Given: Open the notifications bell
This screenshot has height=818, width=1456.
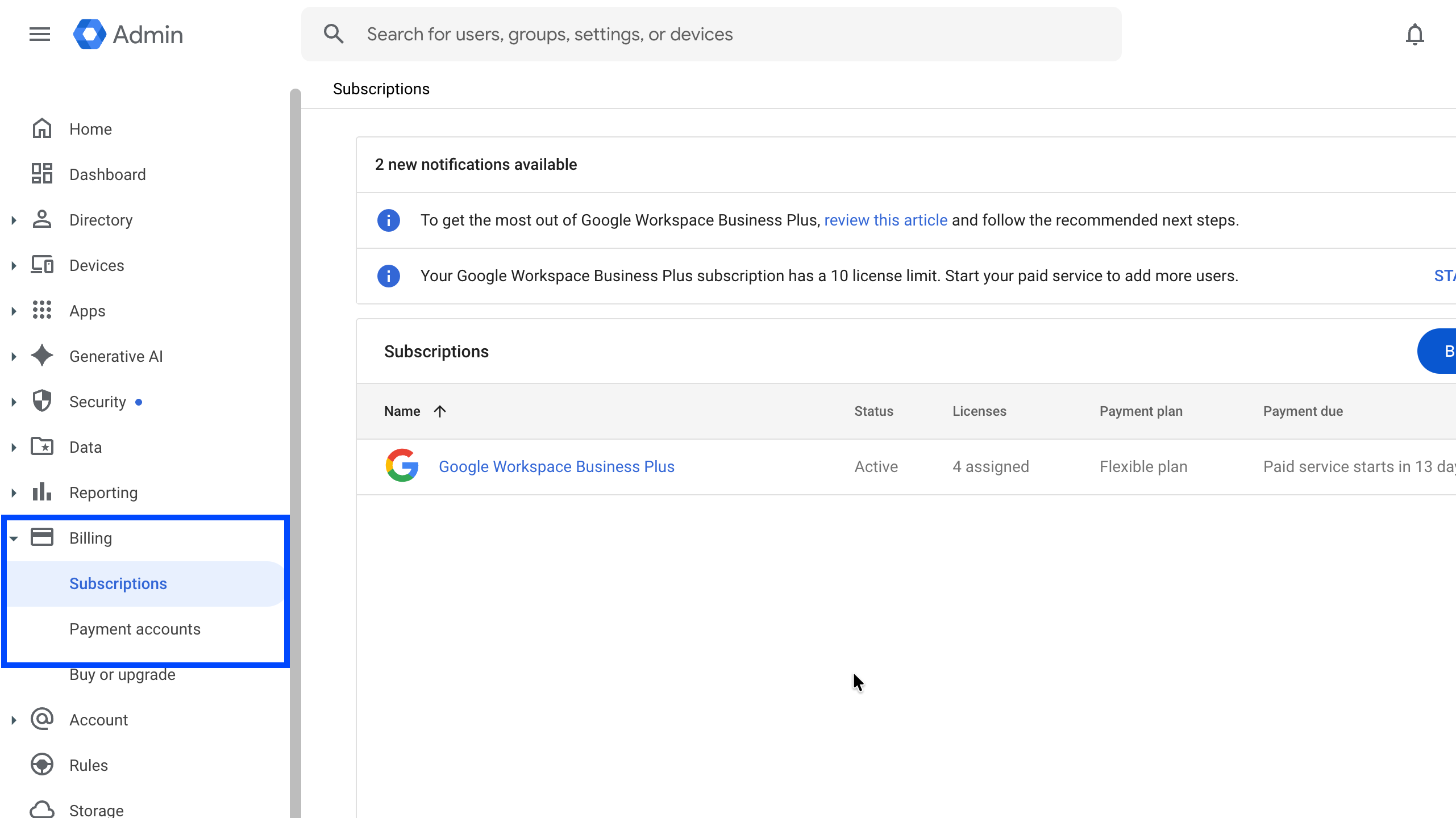Looking at the screenshot, I should 1415,35.
